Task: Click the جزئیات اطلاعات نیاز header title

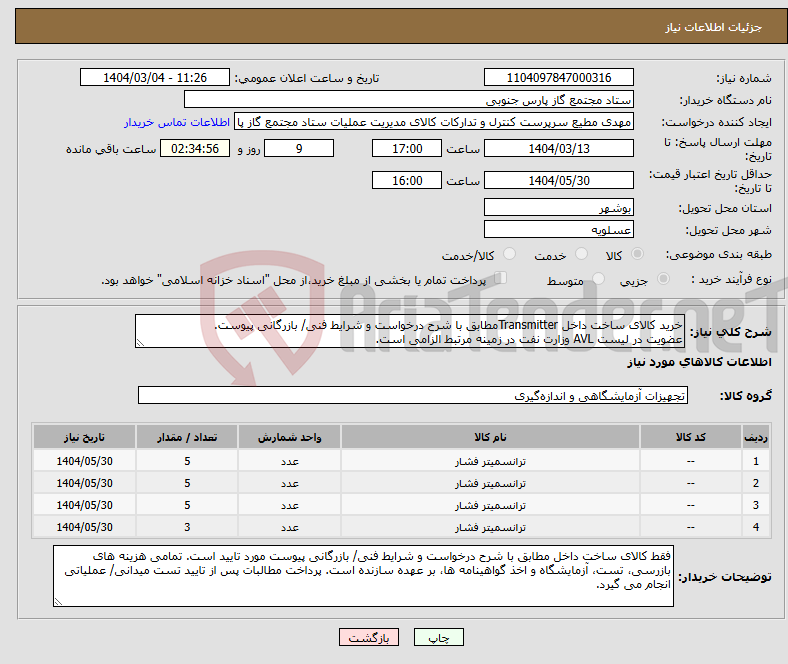Action: click(x=714, y=27)
